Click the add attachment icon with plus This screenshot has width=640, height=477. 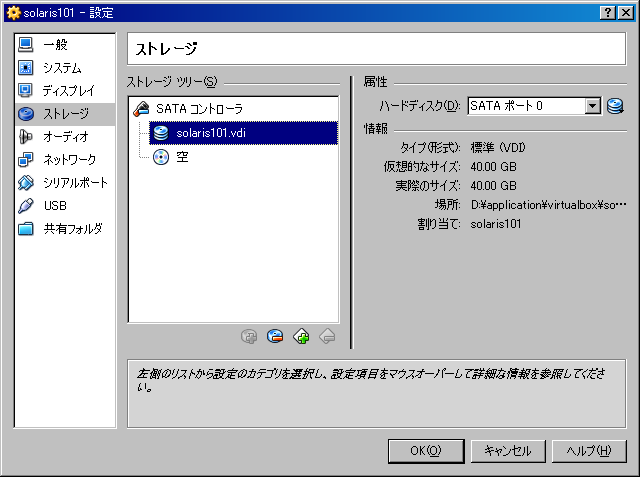pos(301,337)
